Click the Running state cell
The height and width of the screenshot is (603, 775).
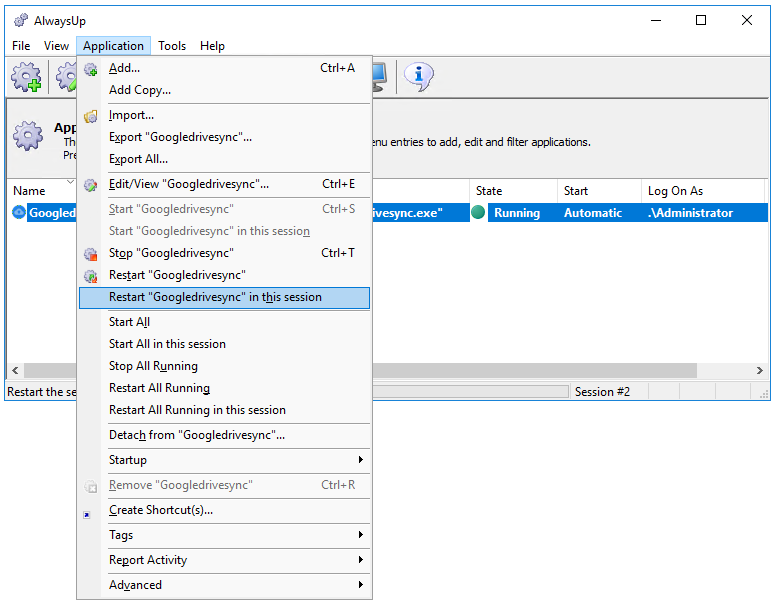[517, 213]
